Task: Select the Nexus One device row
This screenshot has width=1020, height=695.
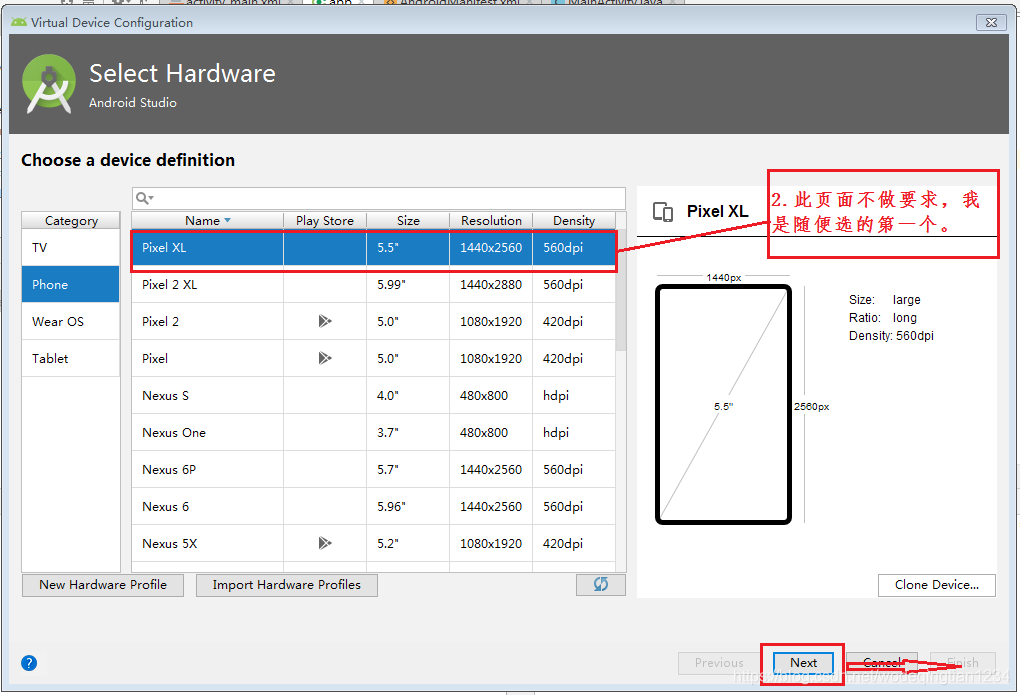Action: (373, 433)
